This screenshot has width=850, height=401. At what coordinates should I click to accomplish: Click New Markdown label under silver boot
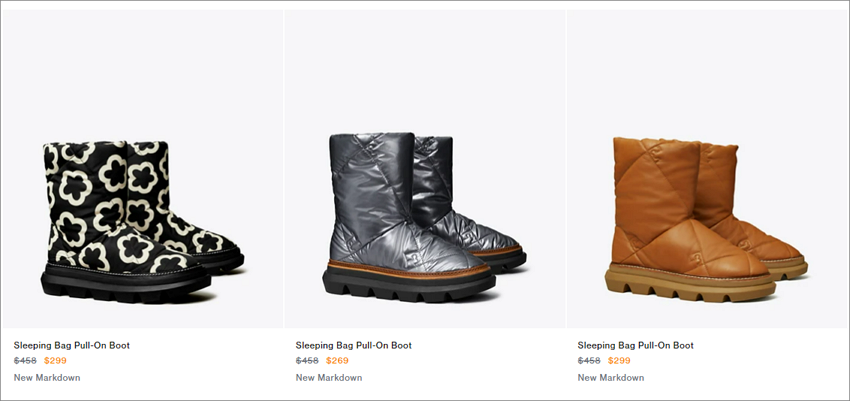[329, 378]
